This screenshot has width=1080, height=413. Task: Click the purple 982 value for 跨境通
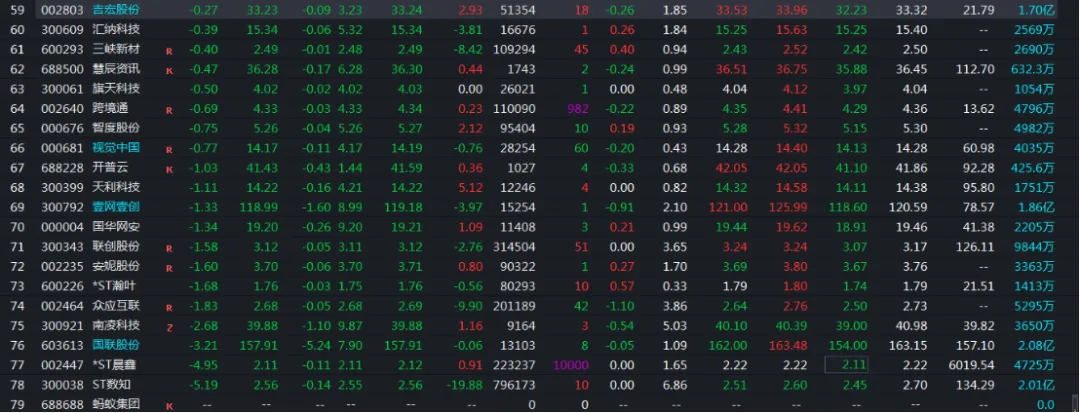(577, 109)
